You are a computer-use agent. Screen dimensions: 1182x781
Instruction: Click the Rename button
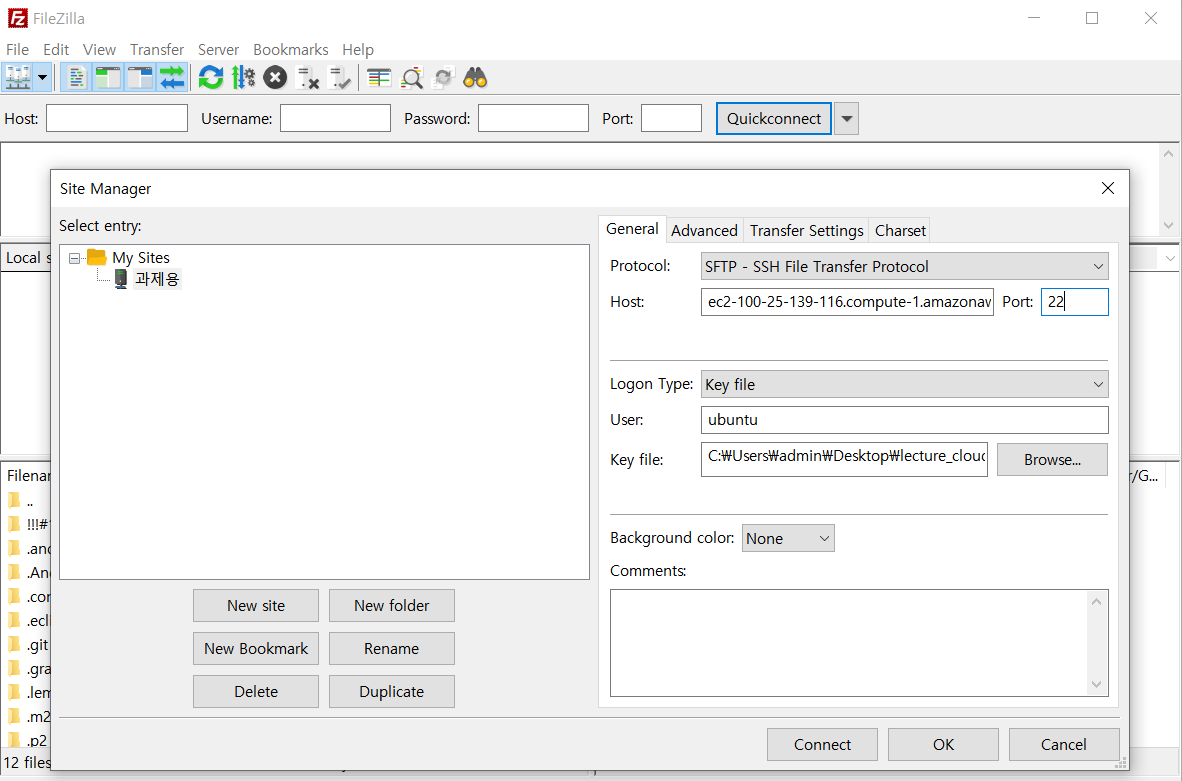[391, 648]
